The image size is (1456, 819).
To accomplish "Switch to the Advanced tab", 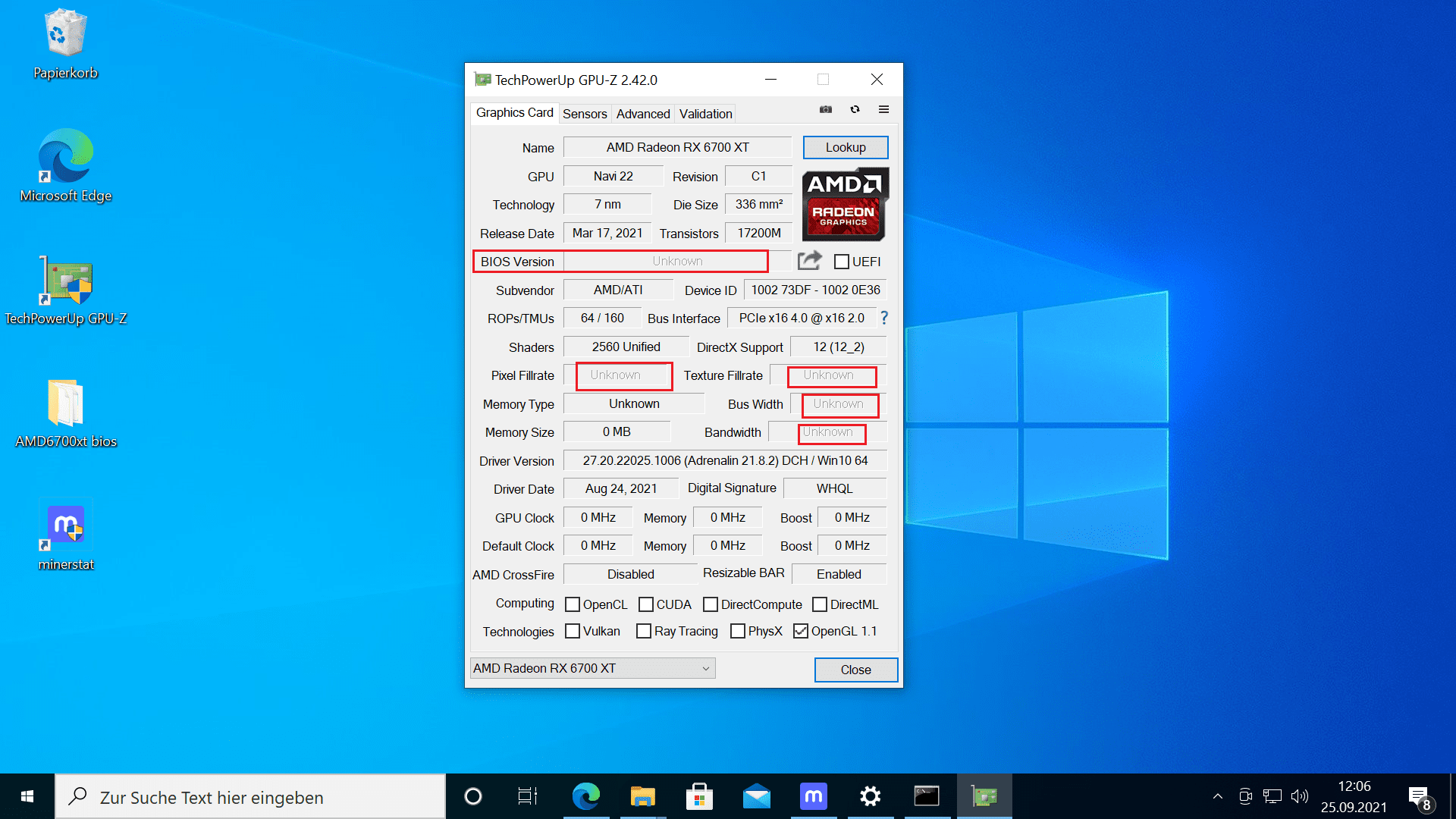I will coord(643,114).
